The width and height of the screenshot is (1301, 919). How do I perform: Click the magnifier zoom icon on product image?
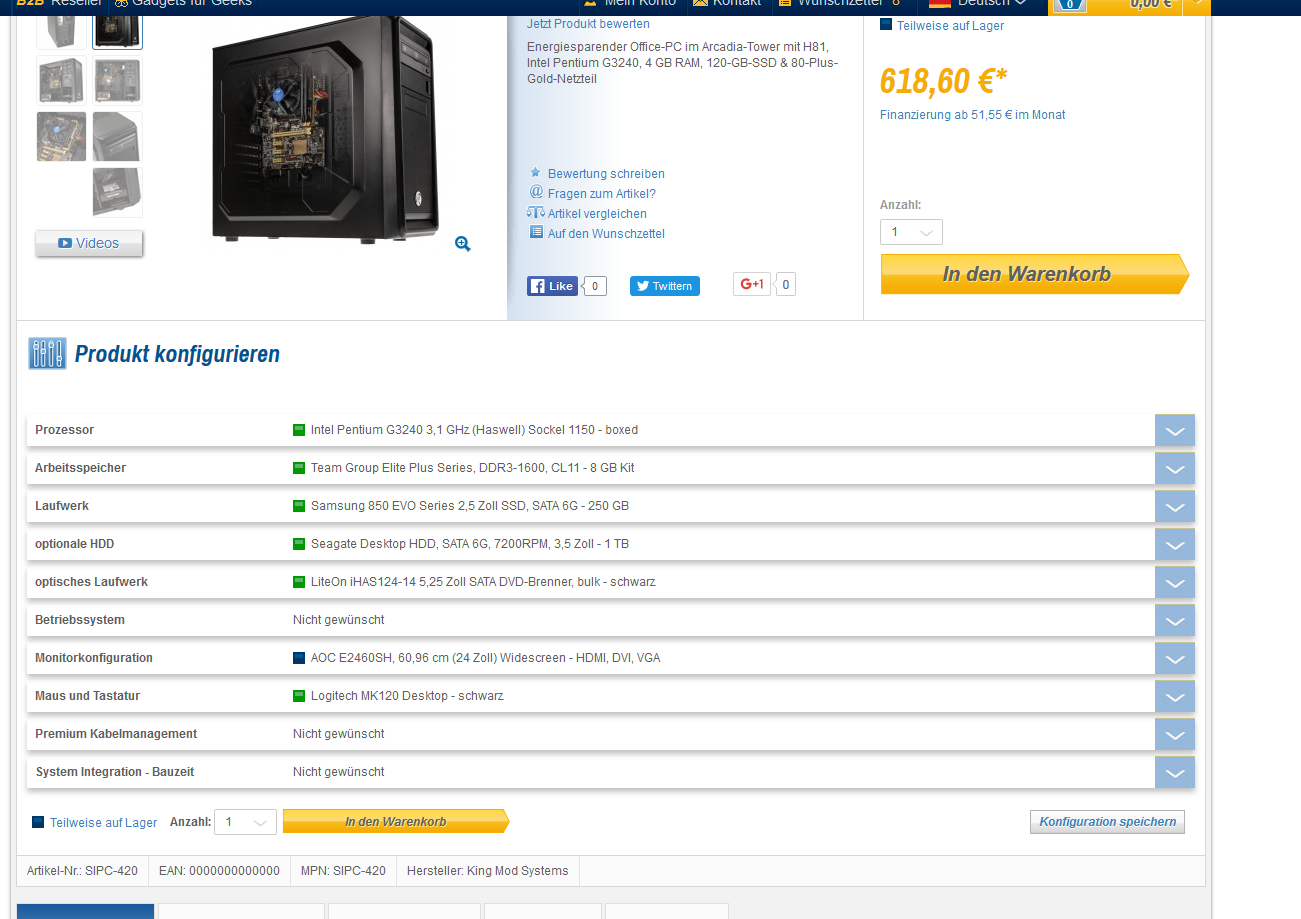tap(462, 244)
